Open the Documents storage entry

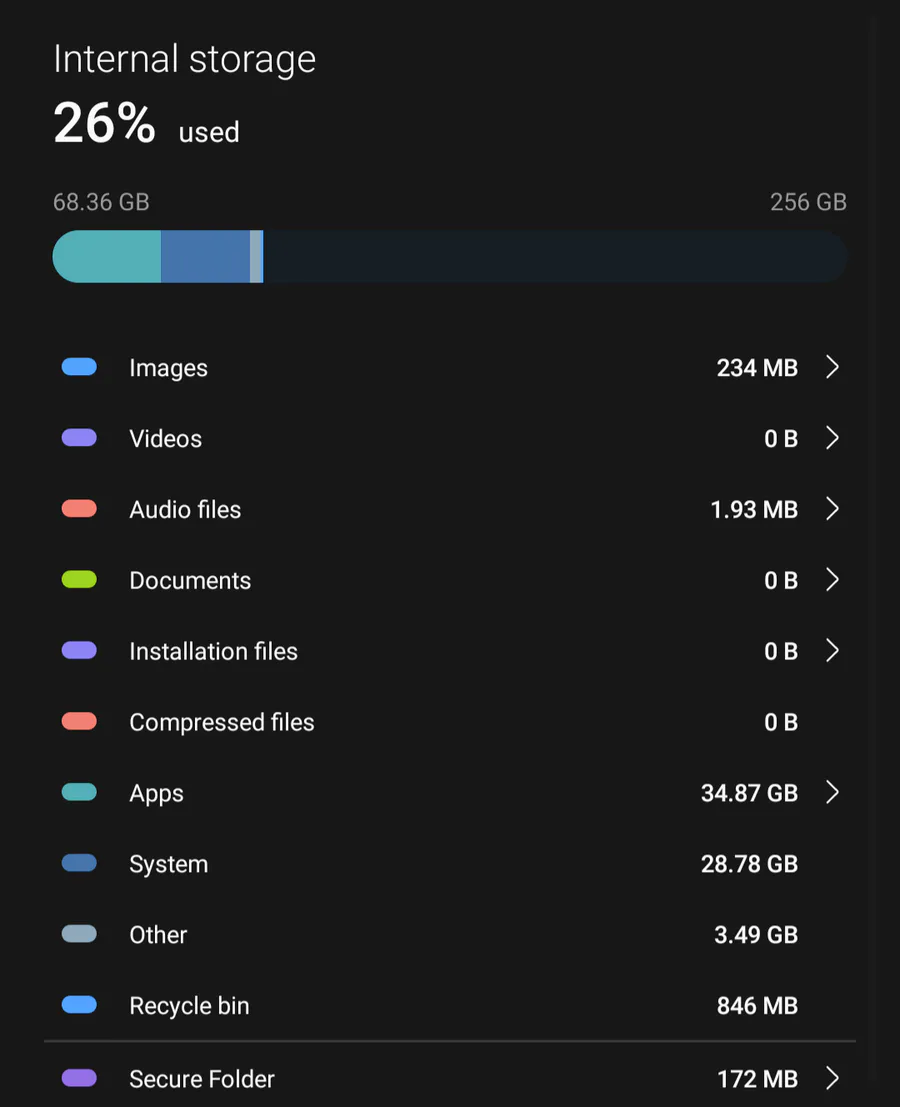point(190,581)
